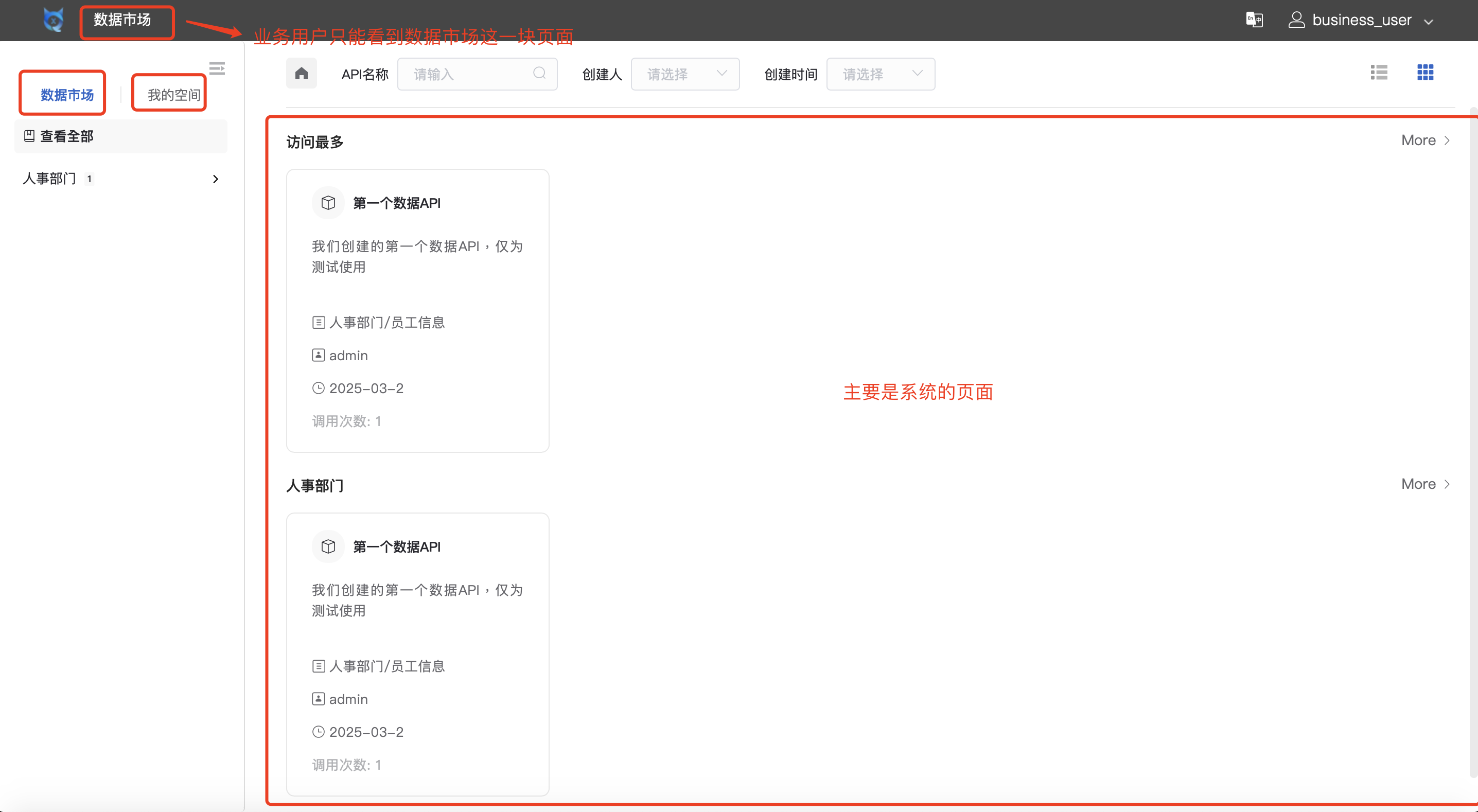
Task: Select the 人事部门 sidebar item
Action: point(120,179)
